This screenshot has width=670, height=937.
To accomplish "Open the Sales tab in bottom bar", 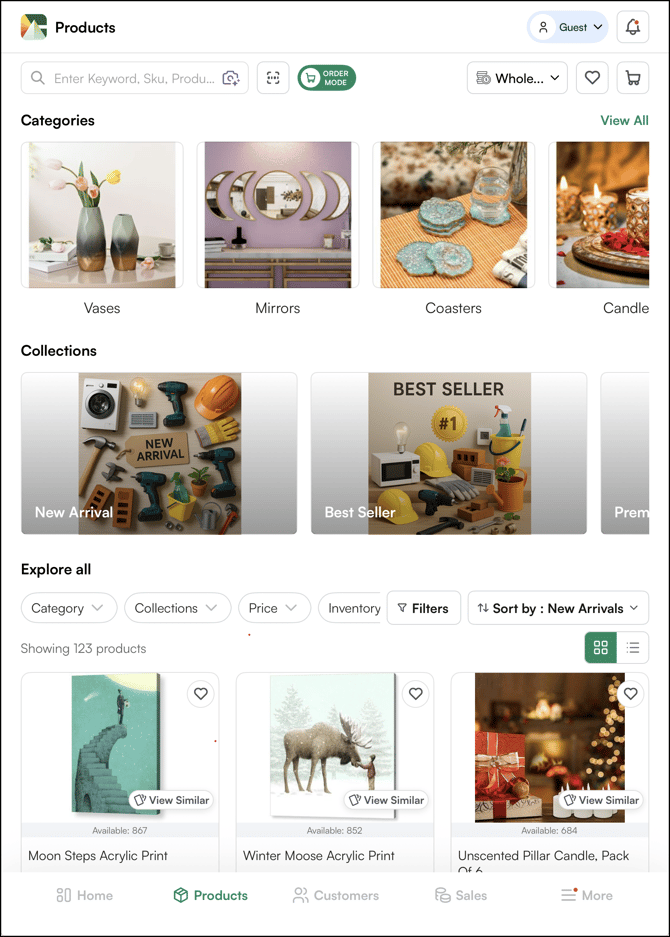I will click(x=461, y=896).
